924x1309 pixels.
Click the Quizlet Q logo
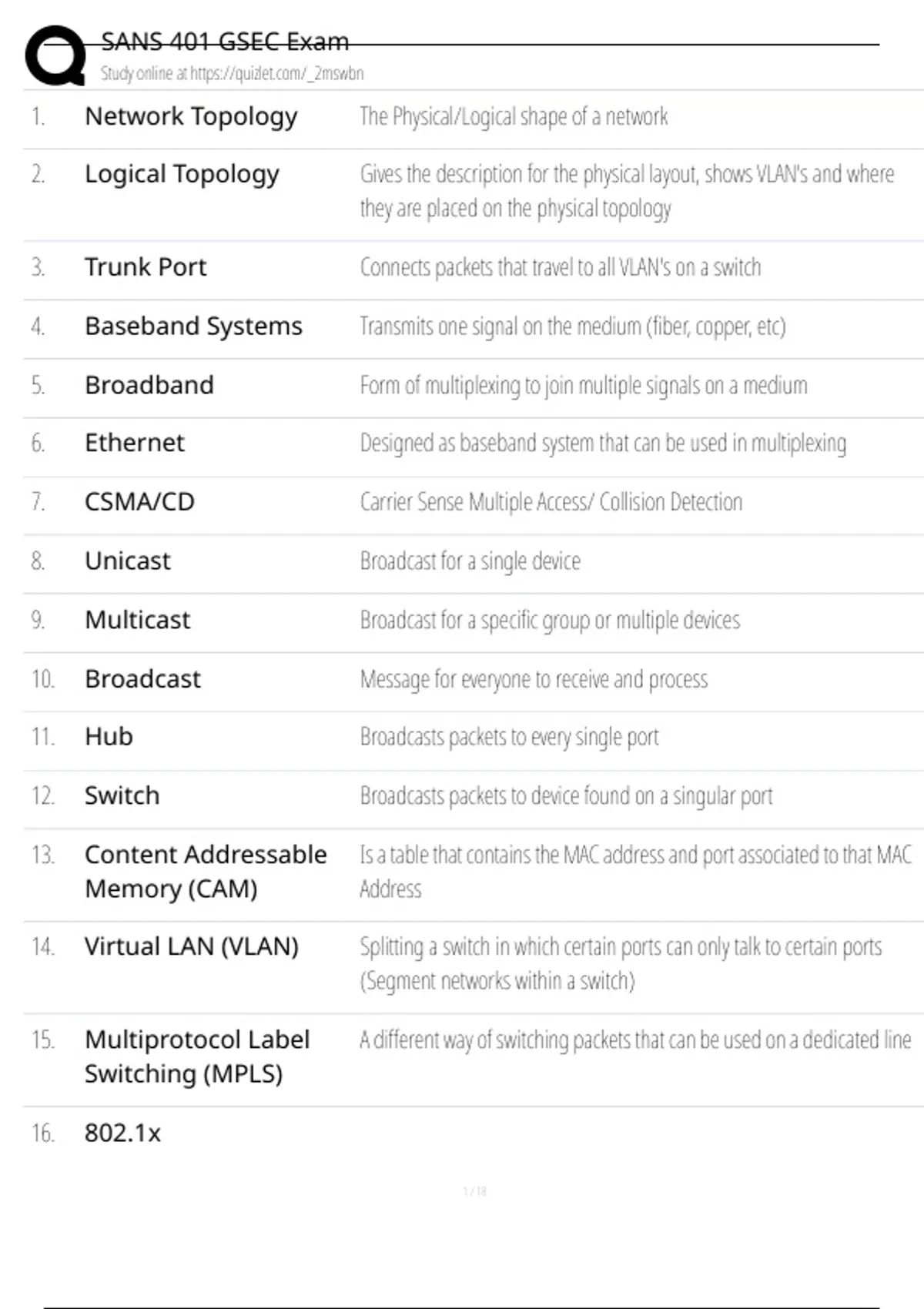coord(55,55)
